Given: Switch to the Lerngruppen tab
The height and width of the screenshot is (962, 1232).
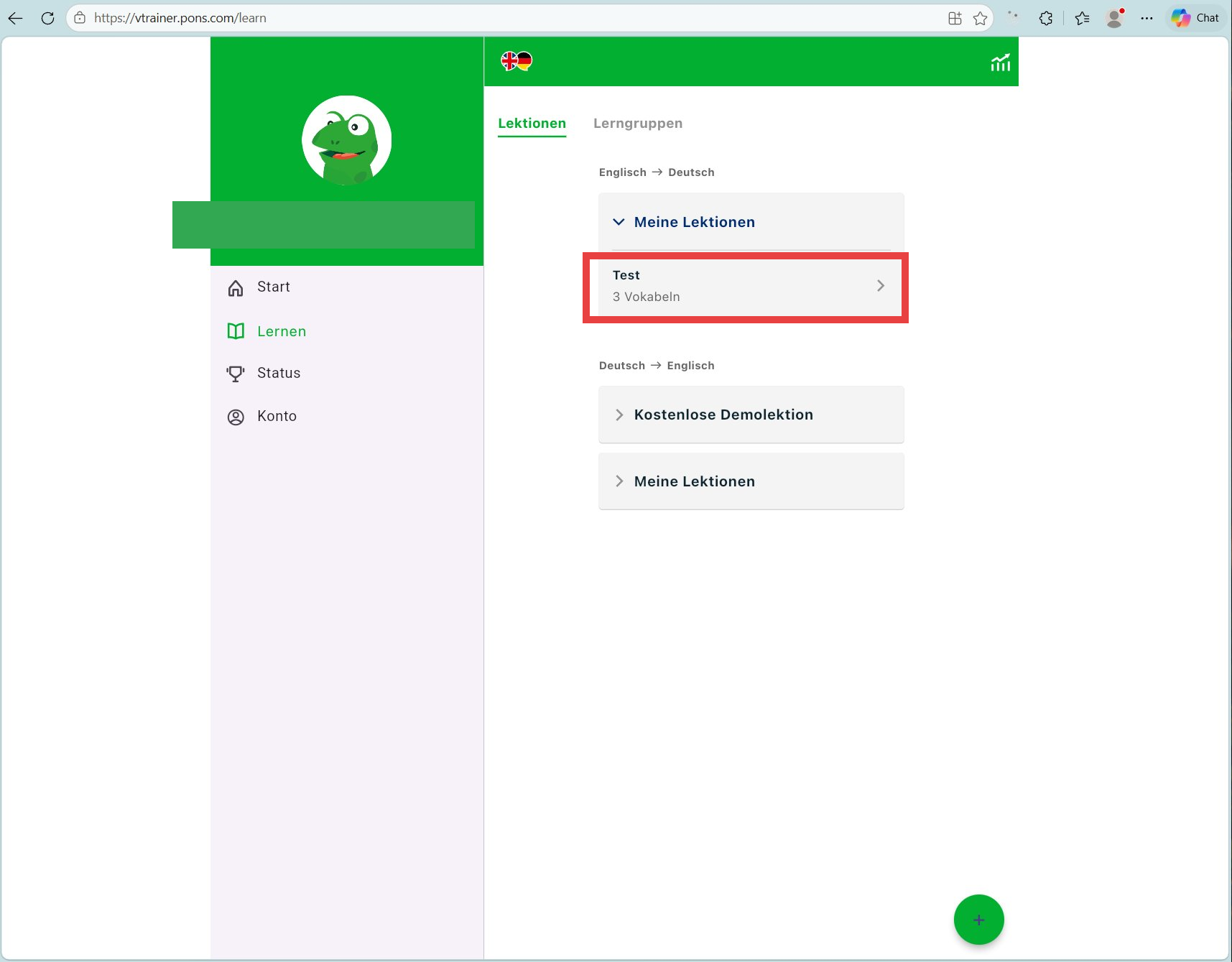Looking at the screenshot, I should [638, 123].
